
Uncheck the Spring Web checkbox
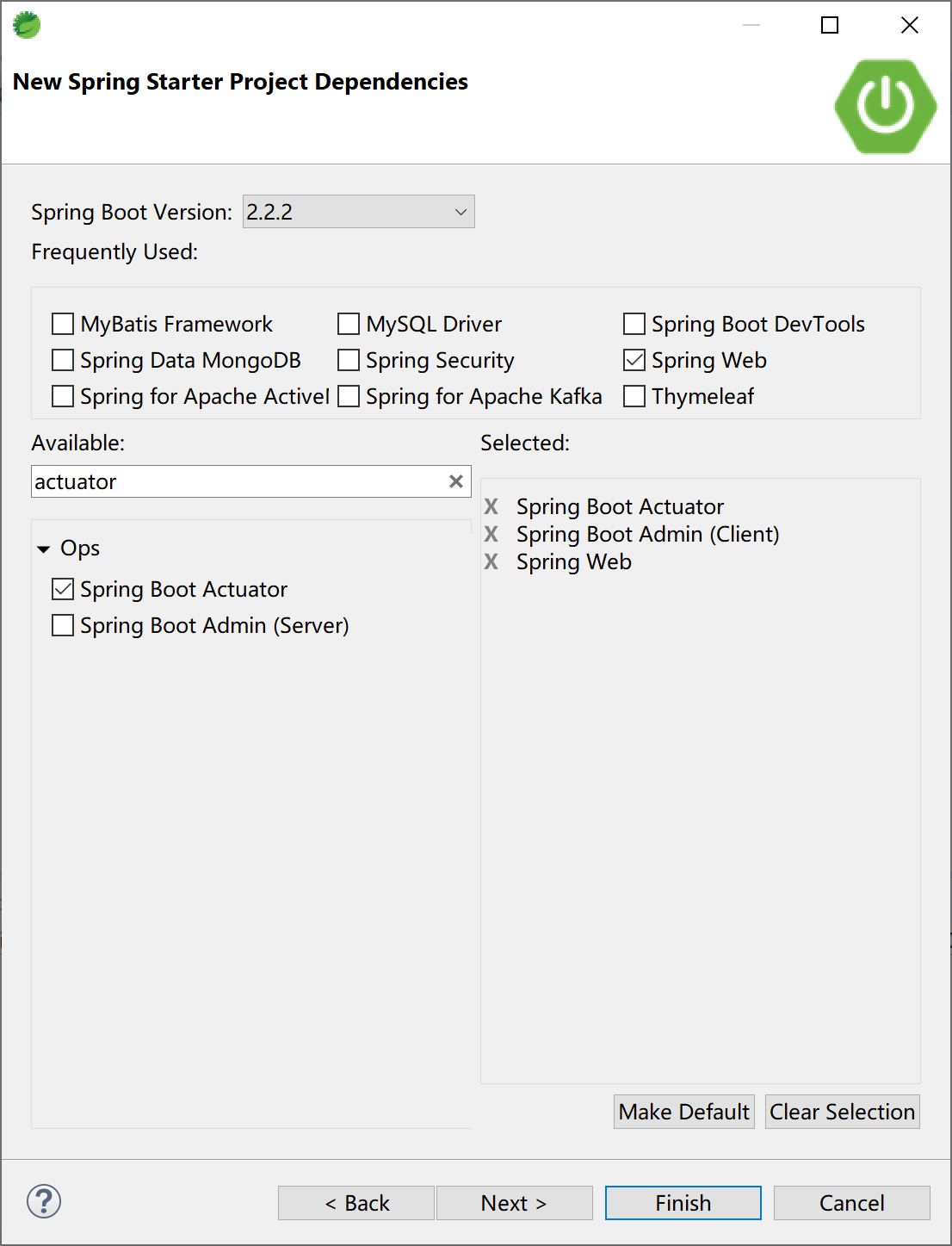click(x=634, y=360)
